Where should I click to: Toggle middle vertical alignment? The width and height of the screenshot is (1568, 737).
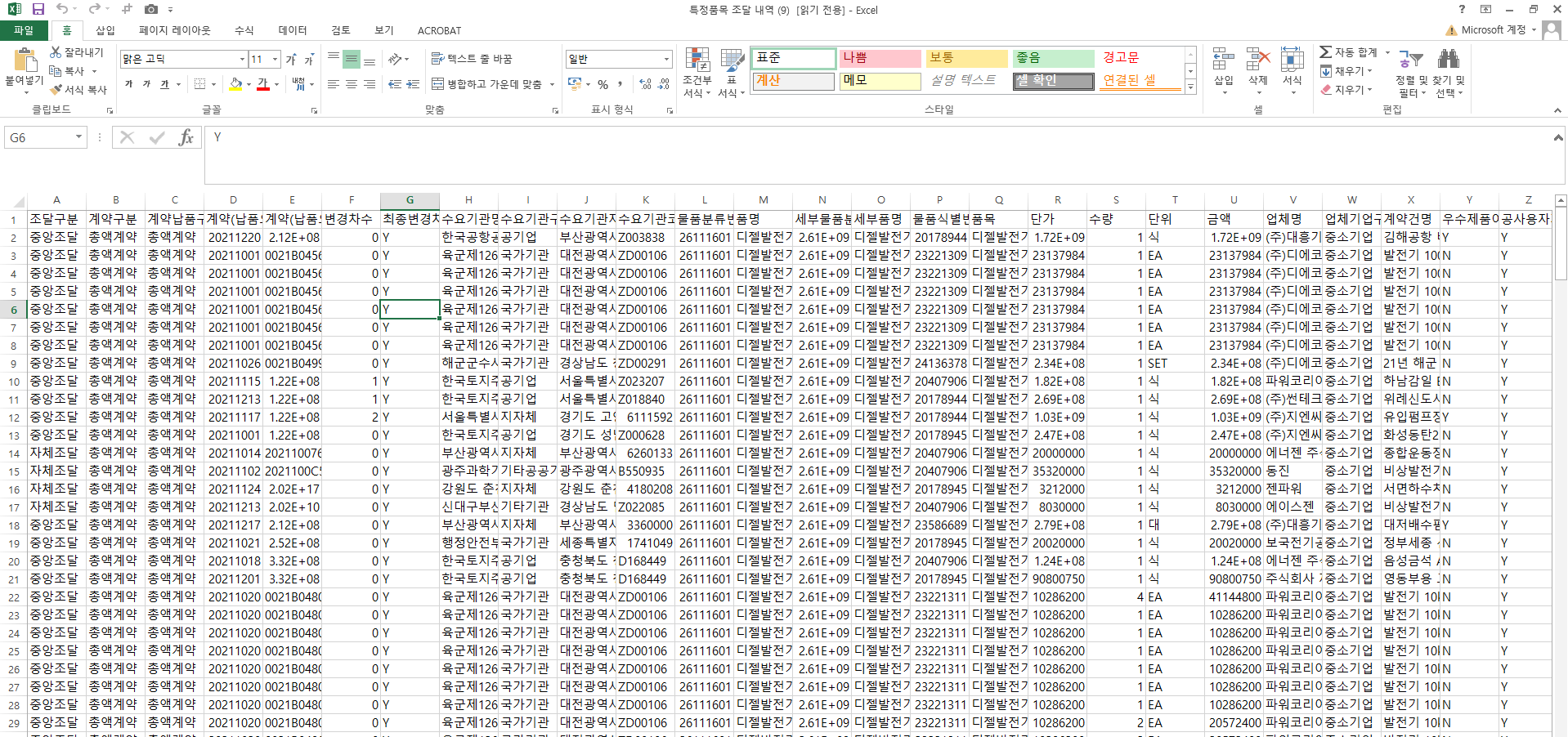coord(352,58)
